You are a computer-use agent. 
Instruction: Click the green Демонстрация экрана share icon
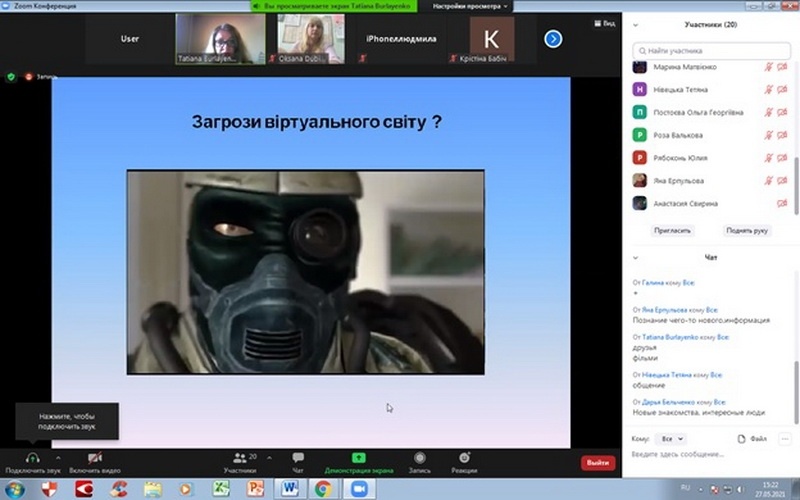pyautogui.click(x=358, y=457)
